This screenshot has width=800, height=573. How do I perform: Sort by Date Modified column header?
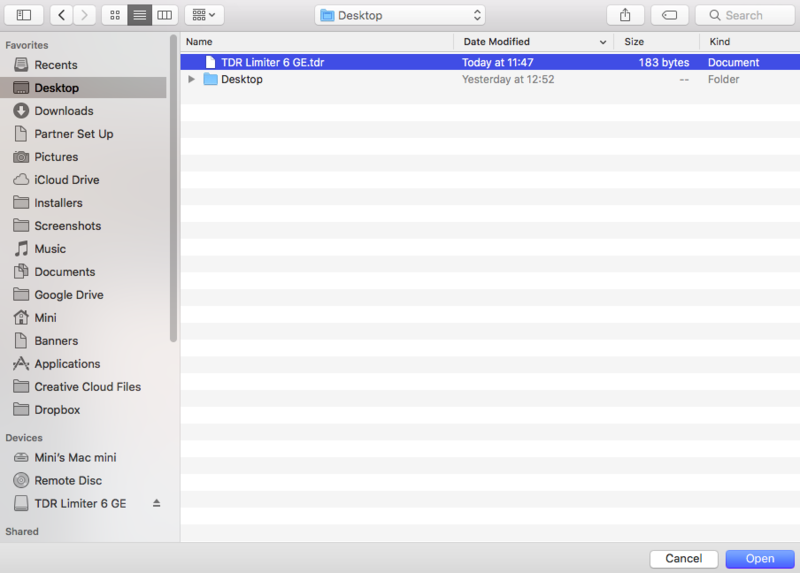(x=533, y=41)
